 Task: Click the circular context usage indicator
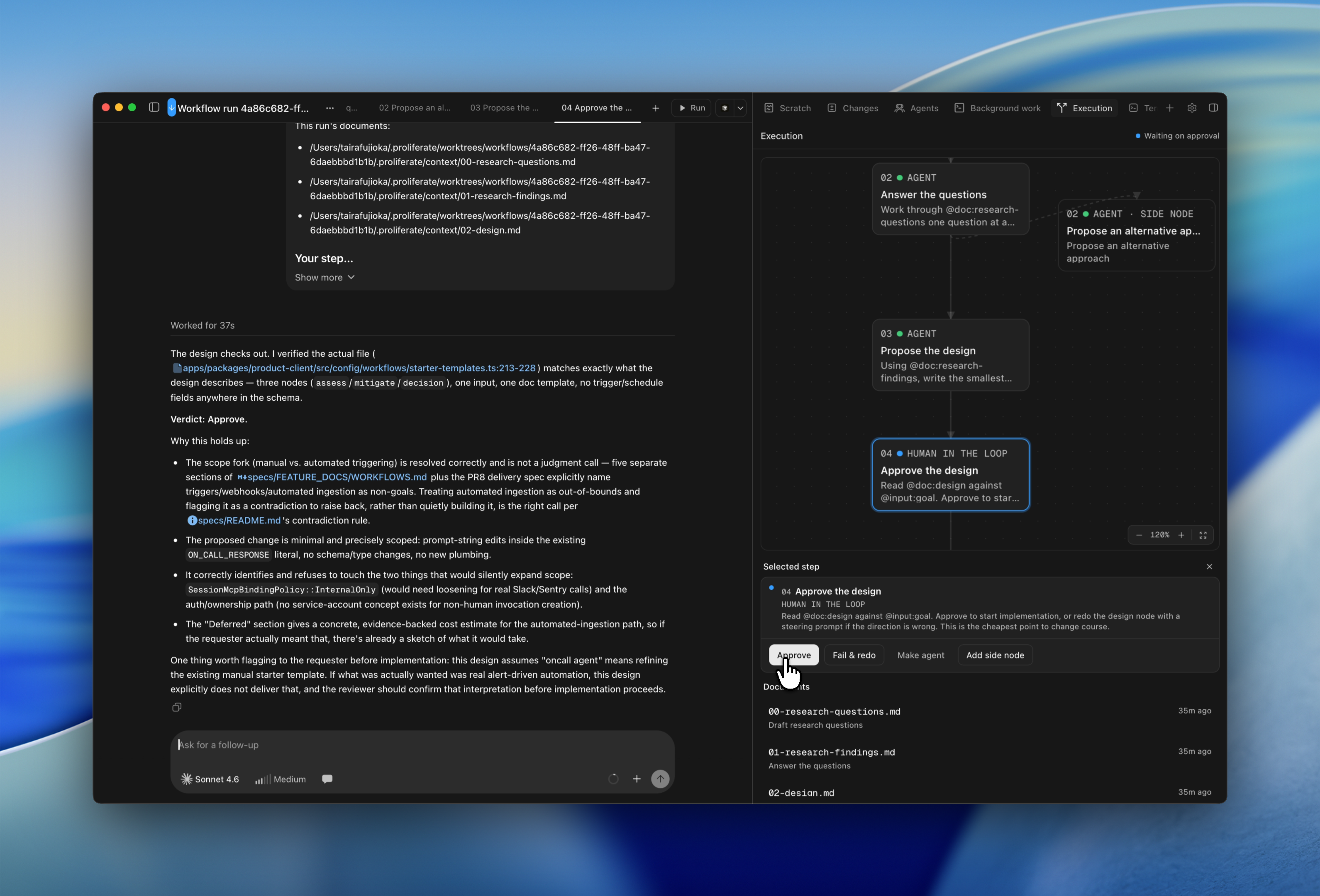pos(613,779)
